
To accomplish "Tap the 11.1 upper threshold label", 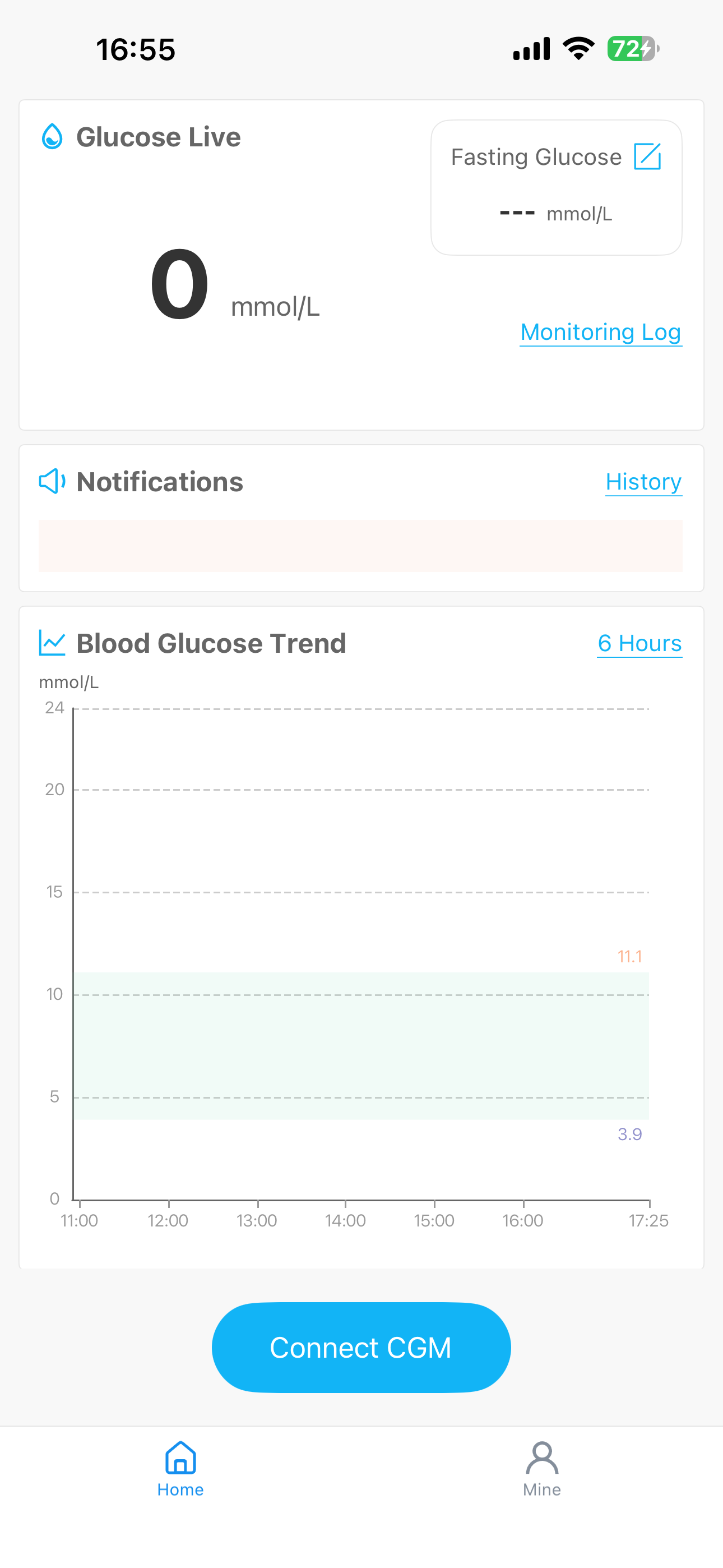I will [630, 956].
